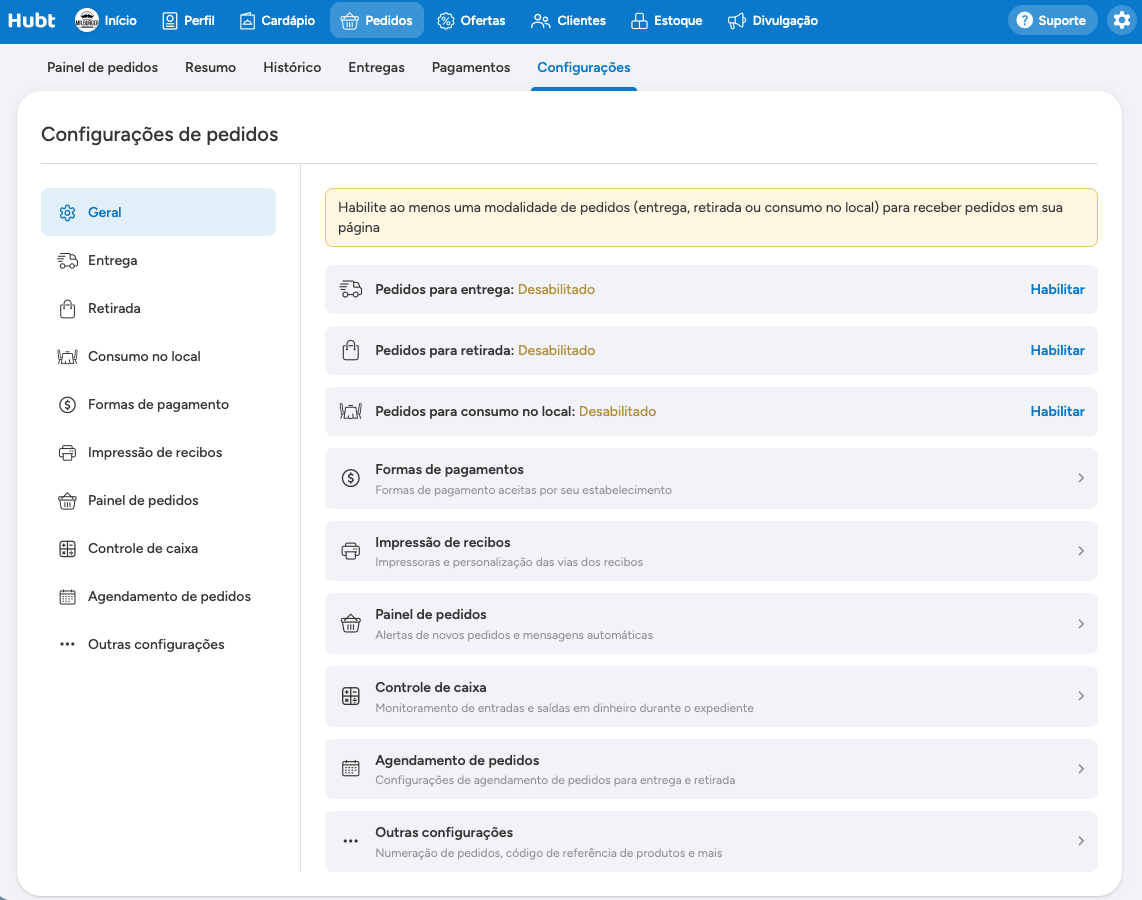Viewport: 1142px width, 900px height.
Task: Switch to the Resumo subtab
Action: (x=210, y=67)
